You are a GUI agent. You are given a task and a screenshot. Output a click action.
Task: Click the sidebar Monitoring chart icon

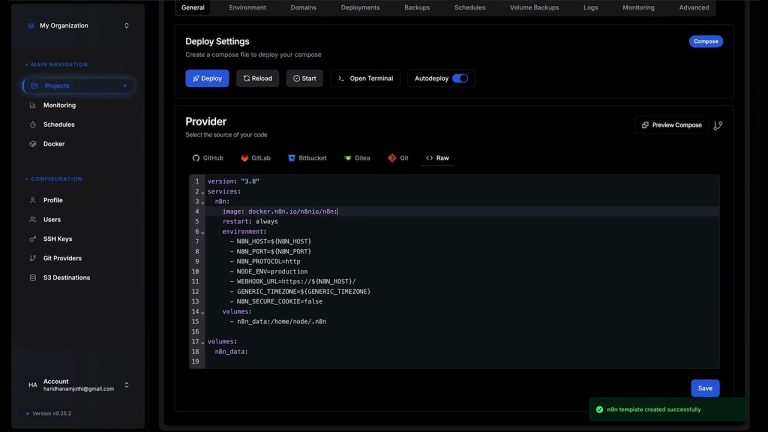[33, 105]
